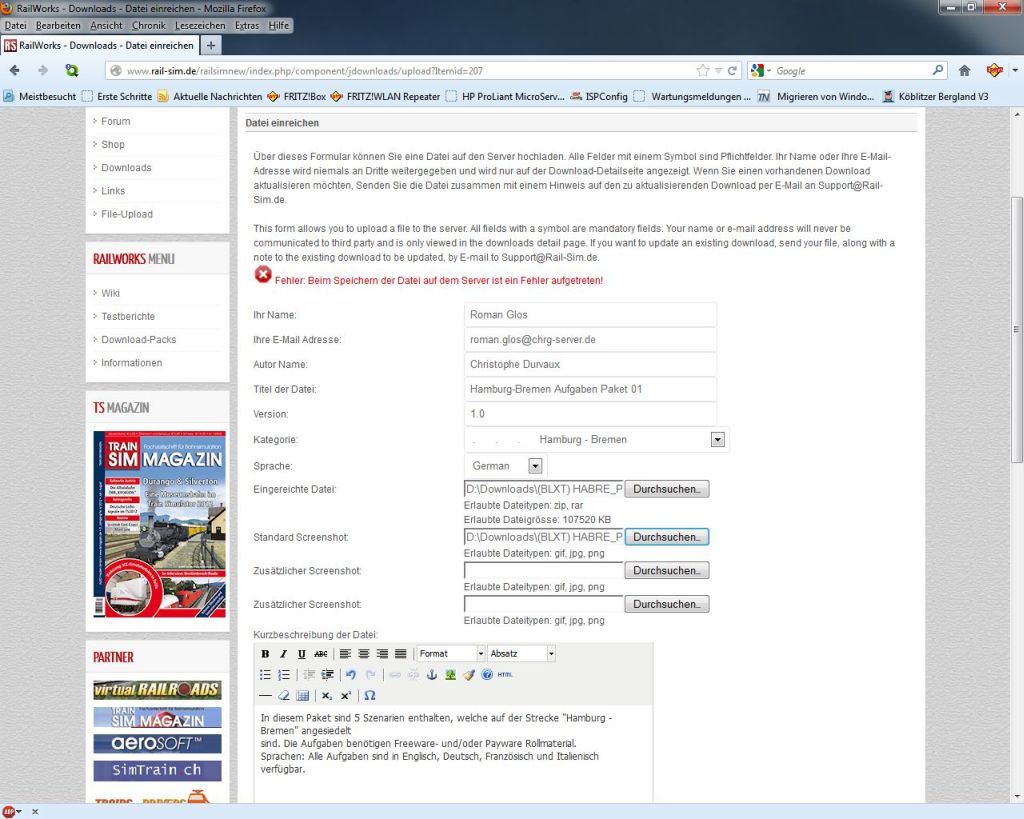Edit HTML source
The height and width of the screenshot is (819, 1024).
pyautogui.click(x=505, y=675)
